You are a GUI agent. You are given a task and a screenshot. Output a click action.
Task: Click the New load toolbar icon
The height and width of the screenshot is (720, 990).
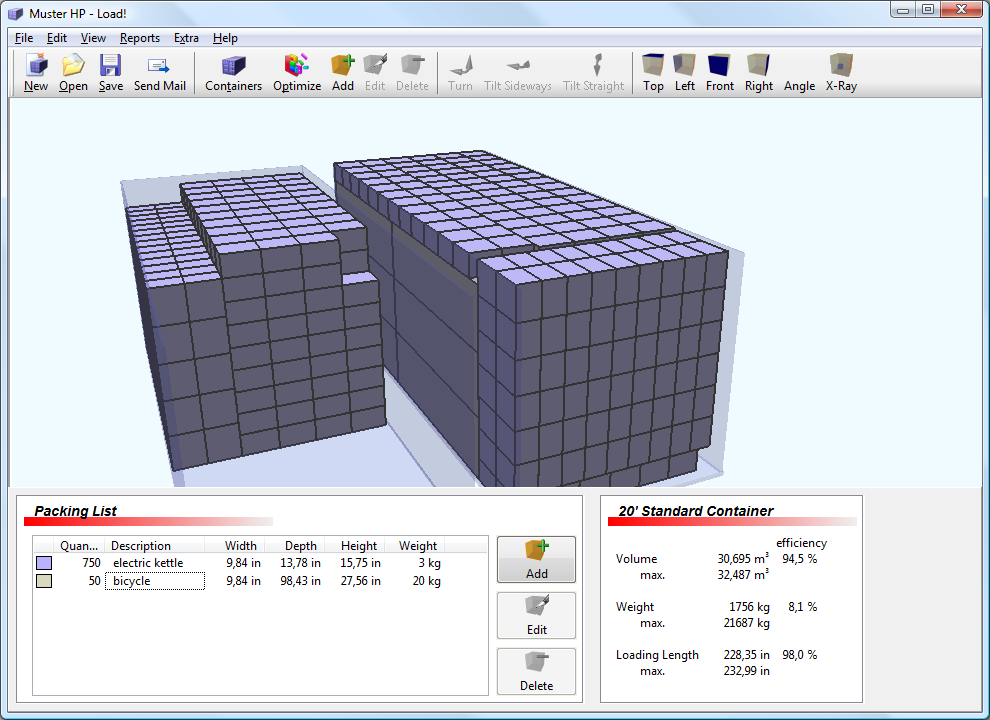[x=36, y=73]
